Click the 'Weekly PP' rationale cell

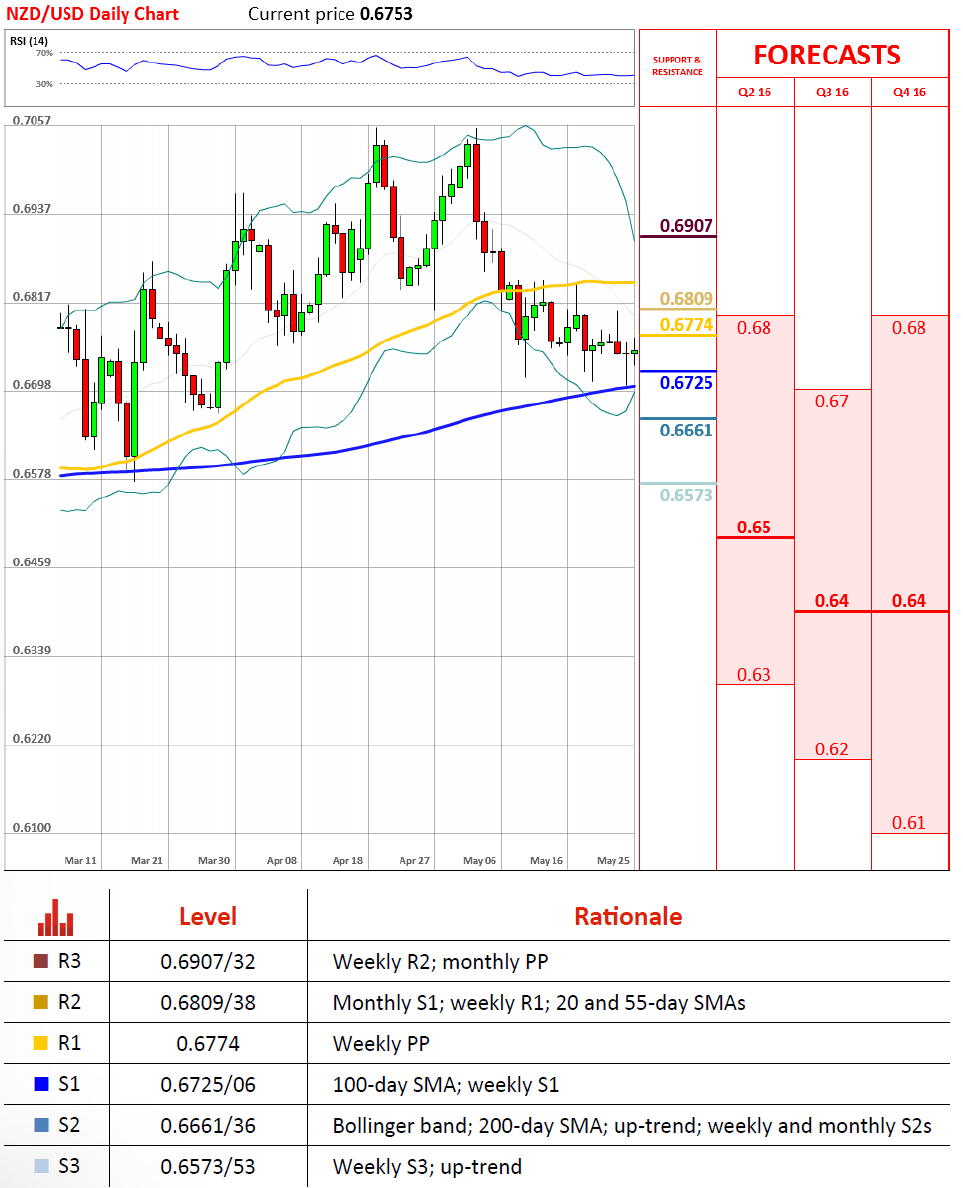(x=381, y=1044)
